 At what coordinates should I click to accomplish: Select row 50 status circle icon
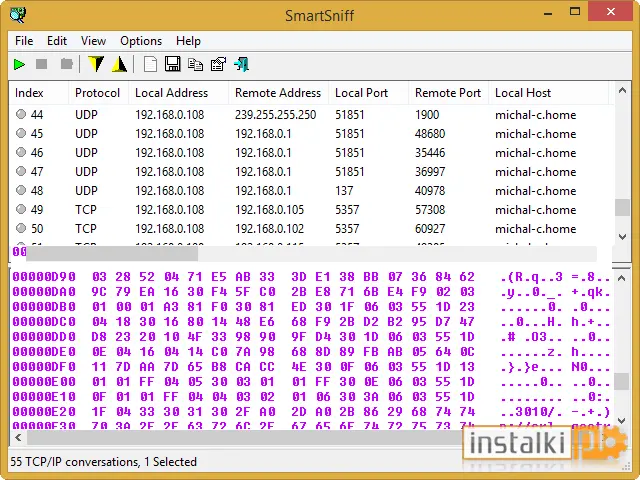click(x=21, y=228)
